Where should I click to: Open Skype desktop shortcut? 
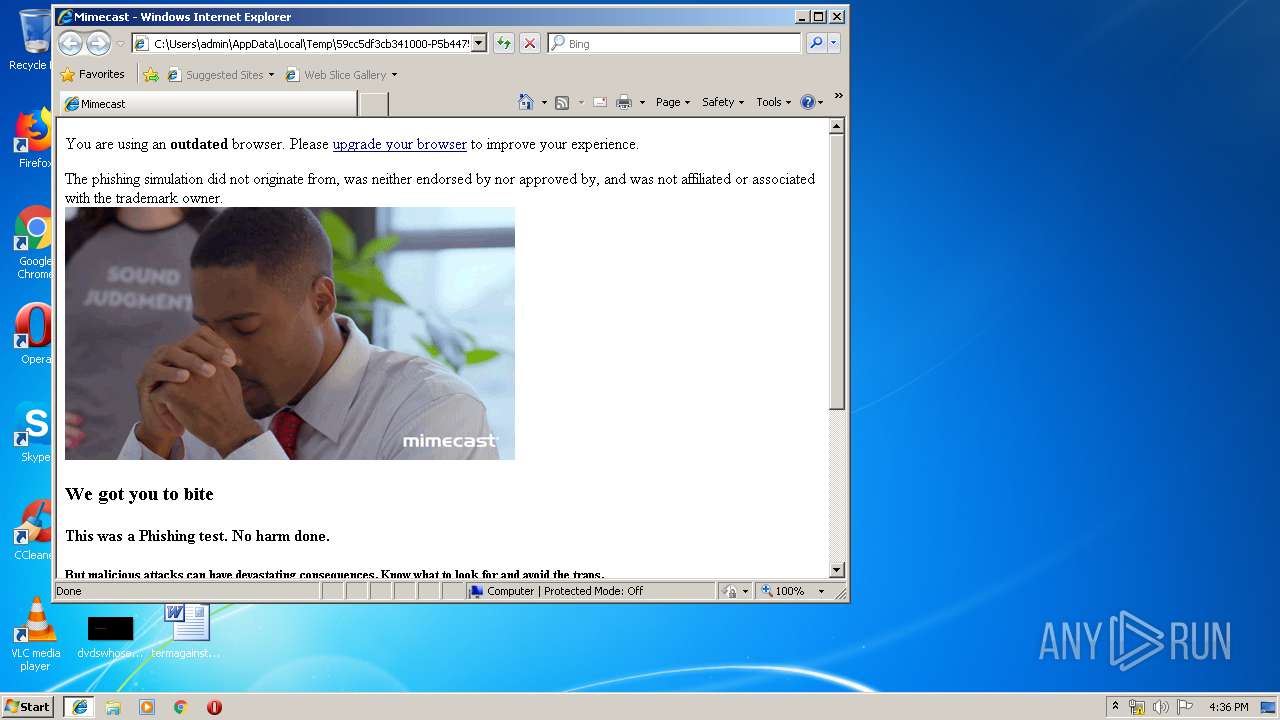[34, 432]
